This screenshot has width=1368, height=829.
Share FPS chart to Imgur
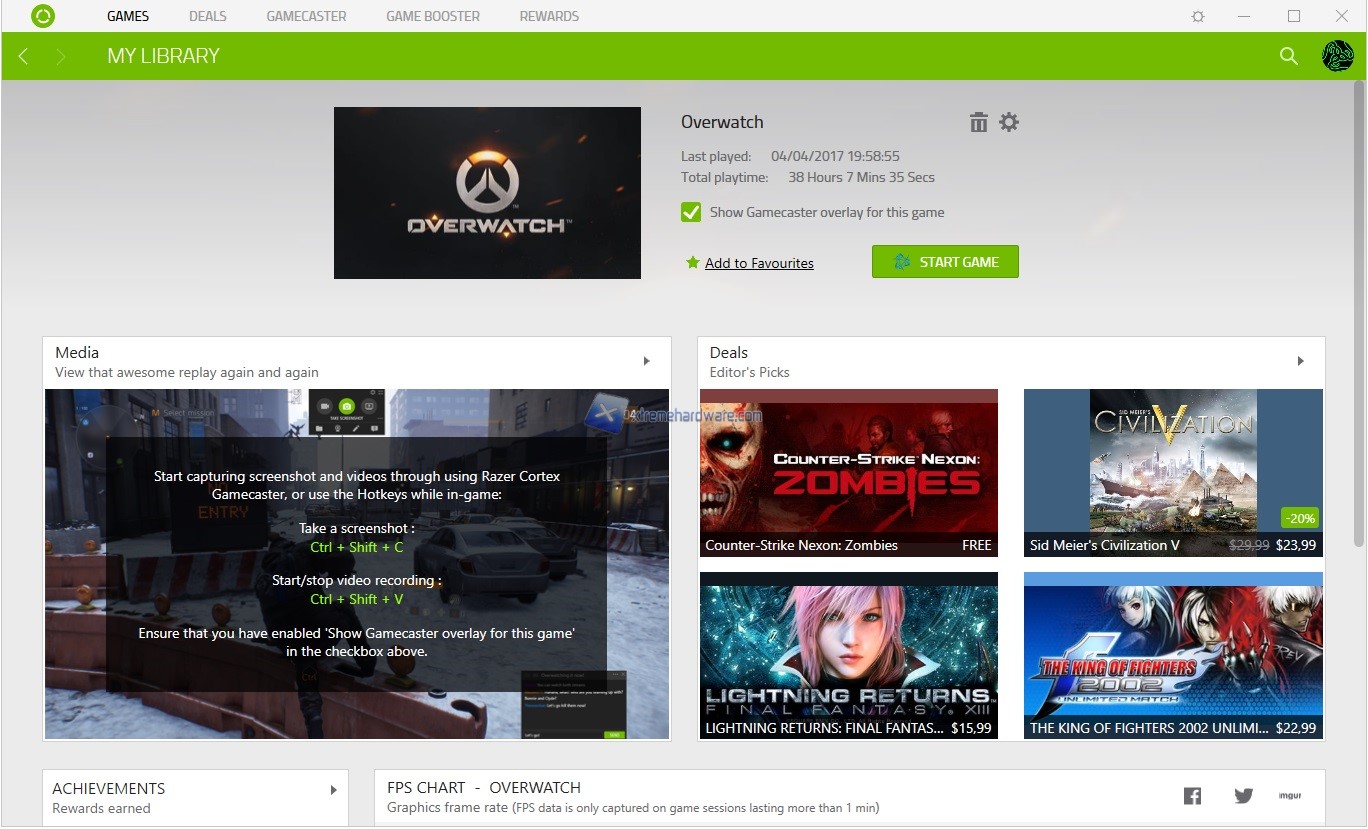[1289, 796]
